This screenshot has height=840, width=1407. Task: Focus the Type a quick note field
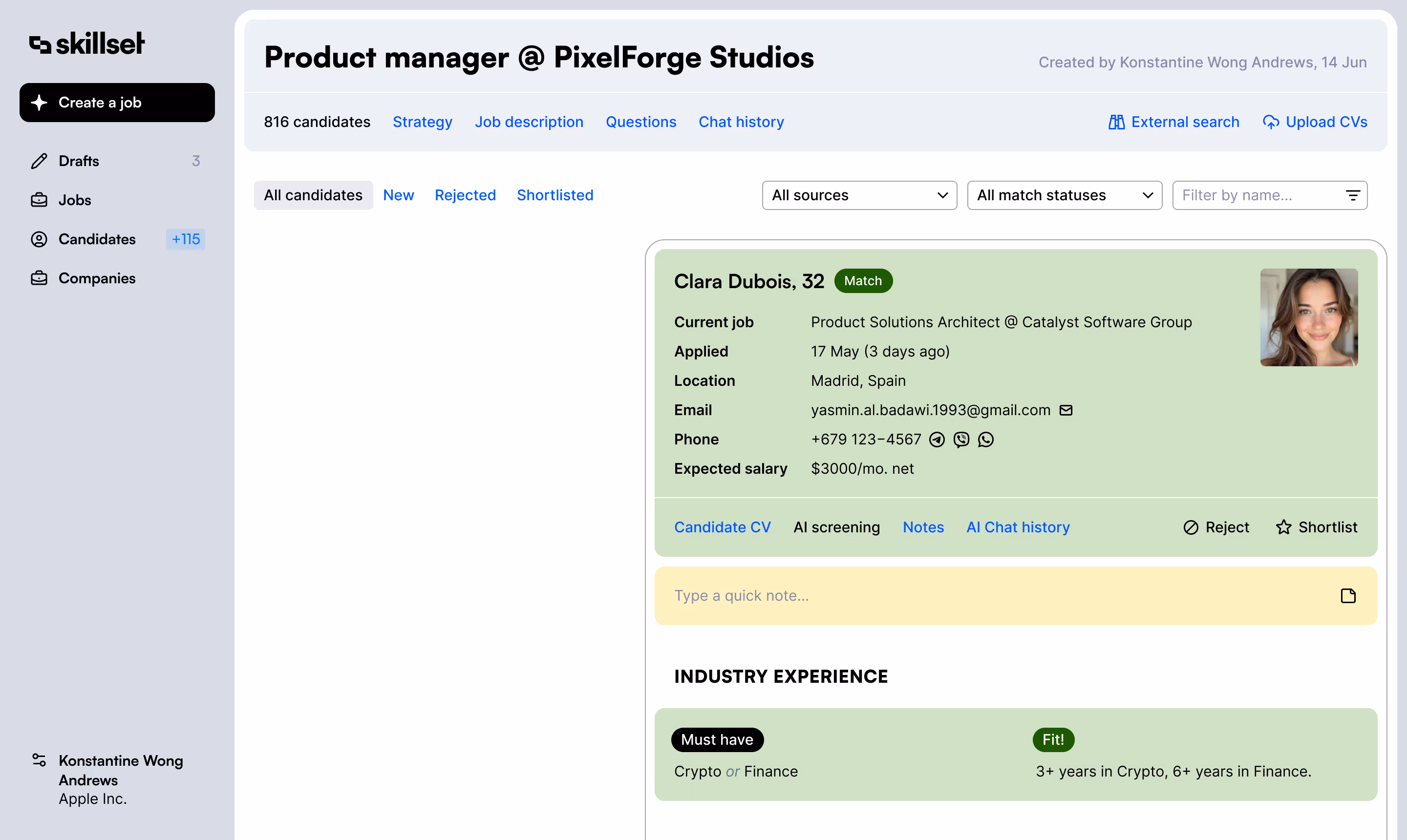click(x=1016, y=595)
